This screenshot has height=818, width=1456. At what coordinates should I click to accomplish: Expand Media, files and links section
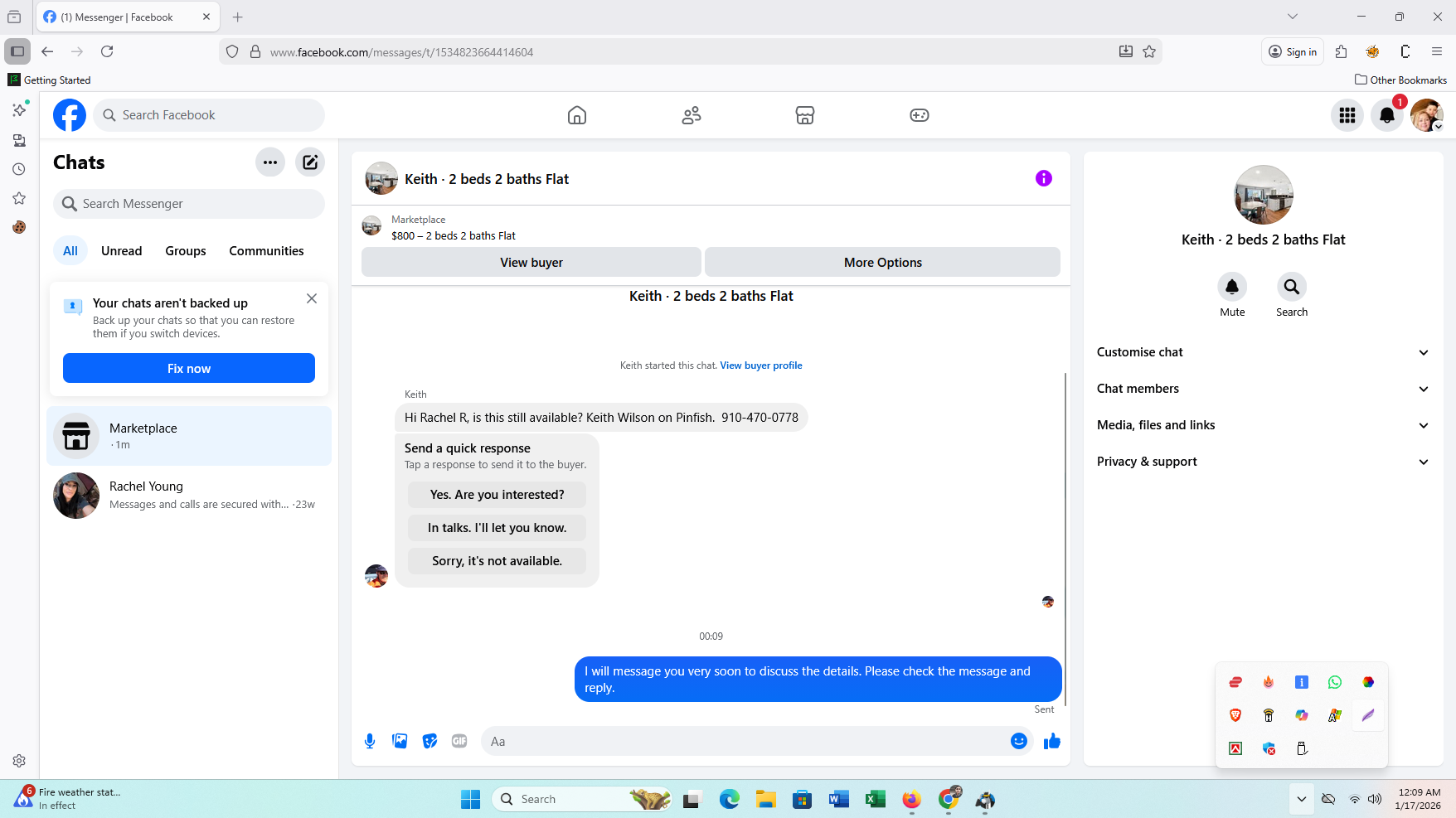click(1264, 425)
